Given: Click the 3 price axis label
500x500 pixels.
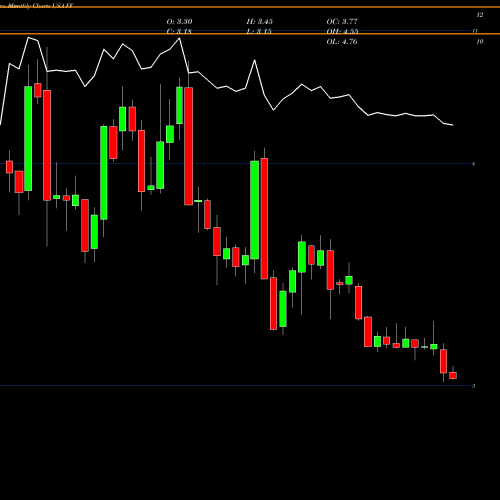Looking at the screenshot, I should tap(474, 386).
